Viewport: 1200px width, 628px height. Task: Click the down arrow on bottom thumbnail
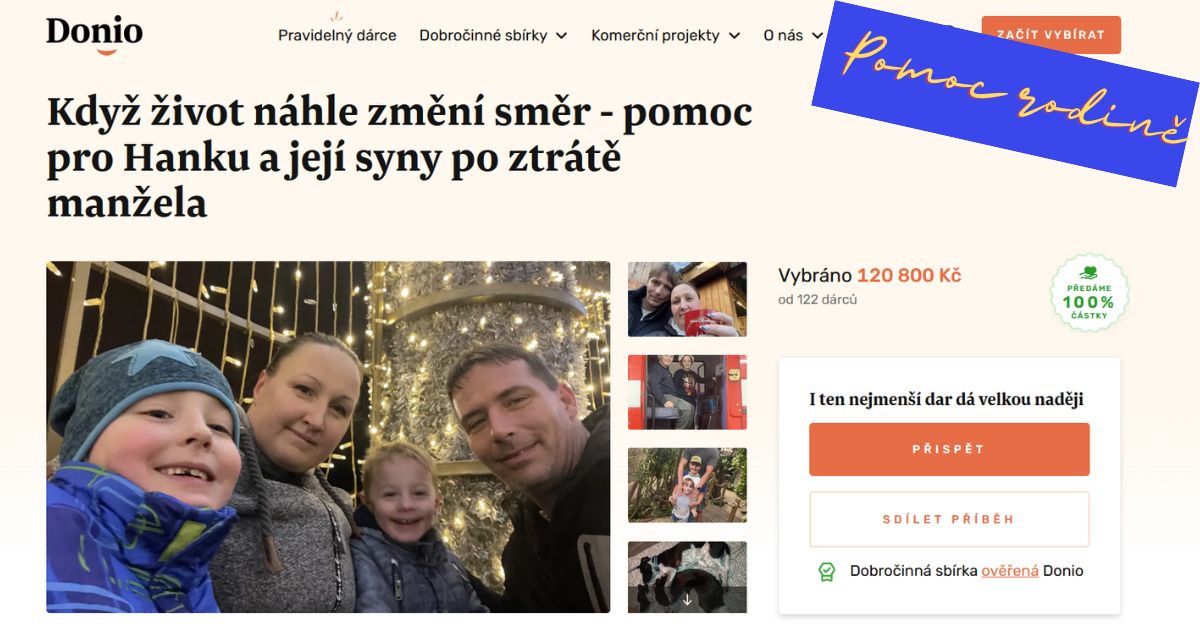tap(687, 600)
